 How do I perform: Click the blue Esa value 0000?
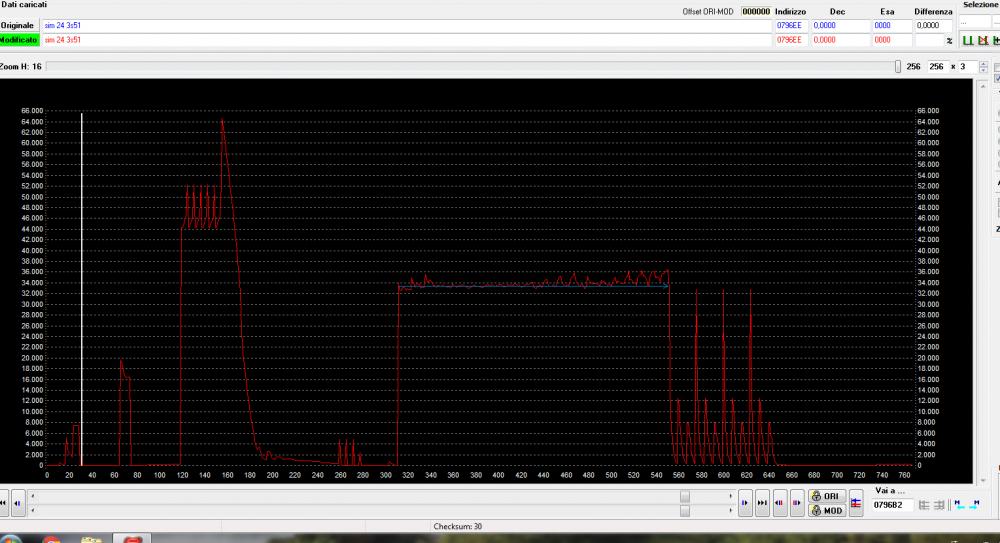tap(892, 26)
